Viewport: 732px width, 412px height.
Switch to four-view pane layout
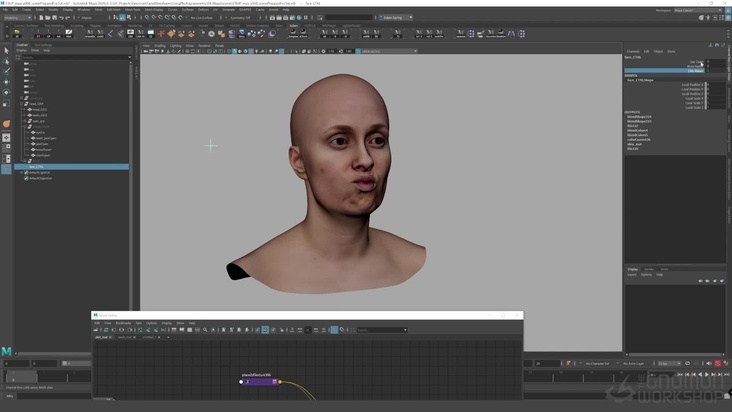pyautogui.click(x=7, y=148)
